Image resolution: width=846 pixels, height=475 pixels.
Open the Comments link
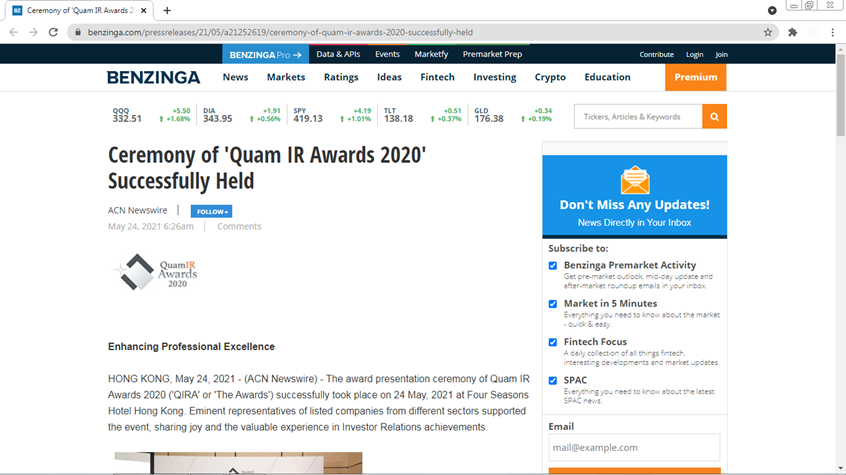[x=239, y=227]
